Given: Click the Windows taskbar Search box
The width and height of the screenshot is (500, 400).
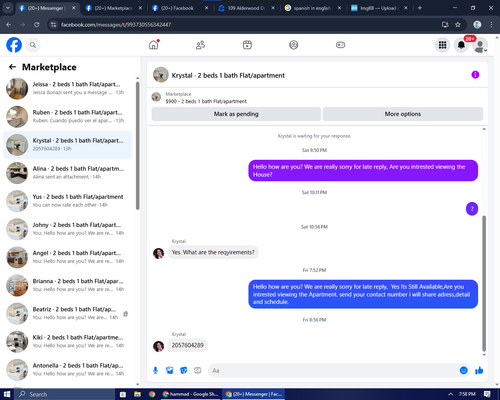Looking at the screenshot, I should (x=65, y=394).
